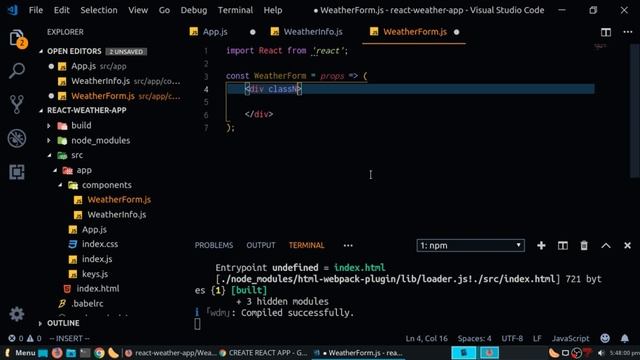Split the editor to the right
Image resolution: width=640 pixels, height=360 pixels.
(x=606, y=32)
